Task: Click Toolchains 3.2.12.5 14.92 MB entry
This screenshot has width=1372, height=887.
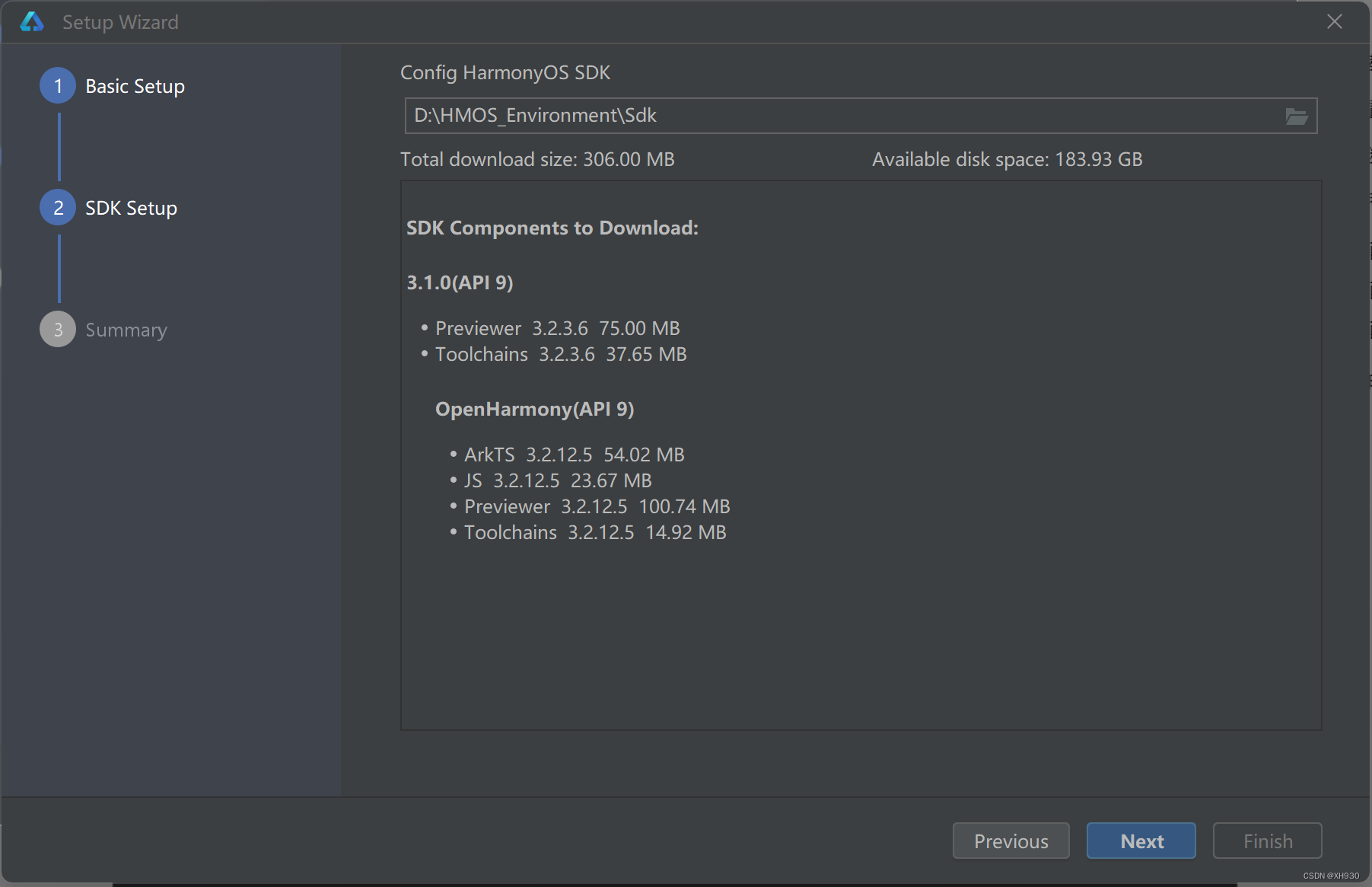Action: 595,532
